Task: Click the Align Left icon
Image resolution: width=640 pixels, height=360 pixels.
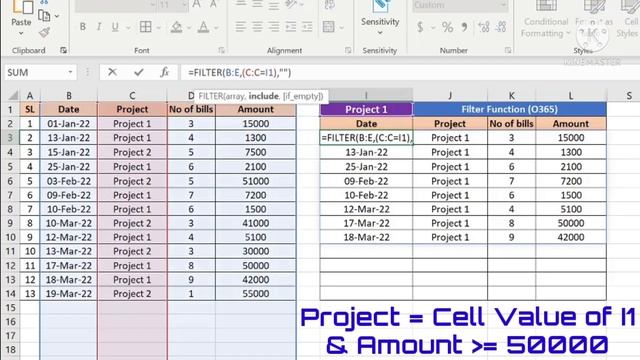Action: click(240, 27)
